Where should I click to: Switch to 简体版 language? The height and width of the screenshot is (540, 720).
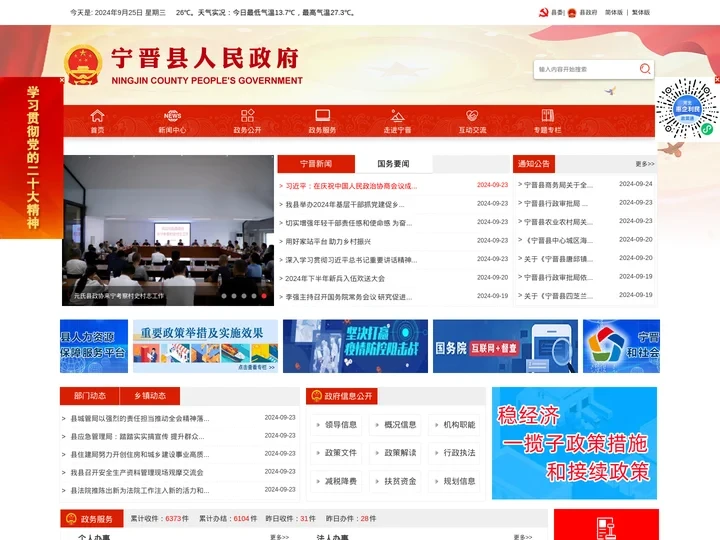point(613,12)
